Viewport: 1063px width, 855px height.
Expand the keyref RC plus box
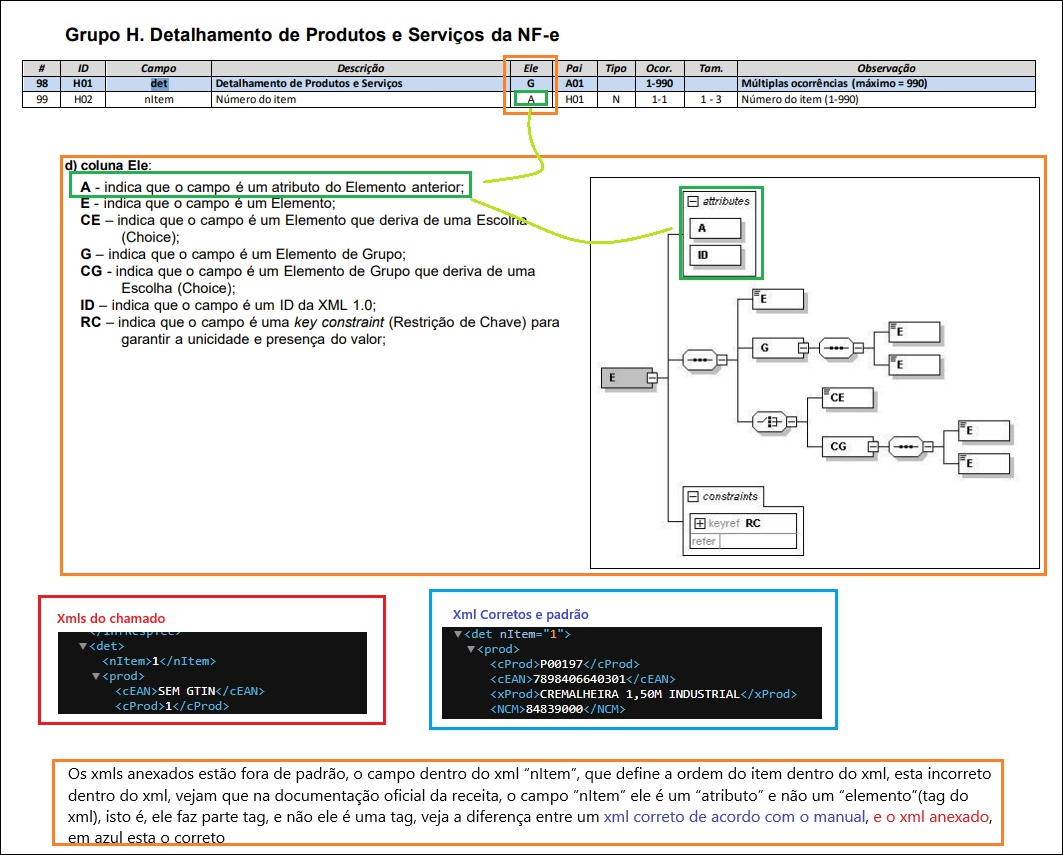point(700,523)
